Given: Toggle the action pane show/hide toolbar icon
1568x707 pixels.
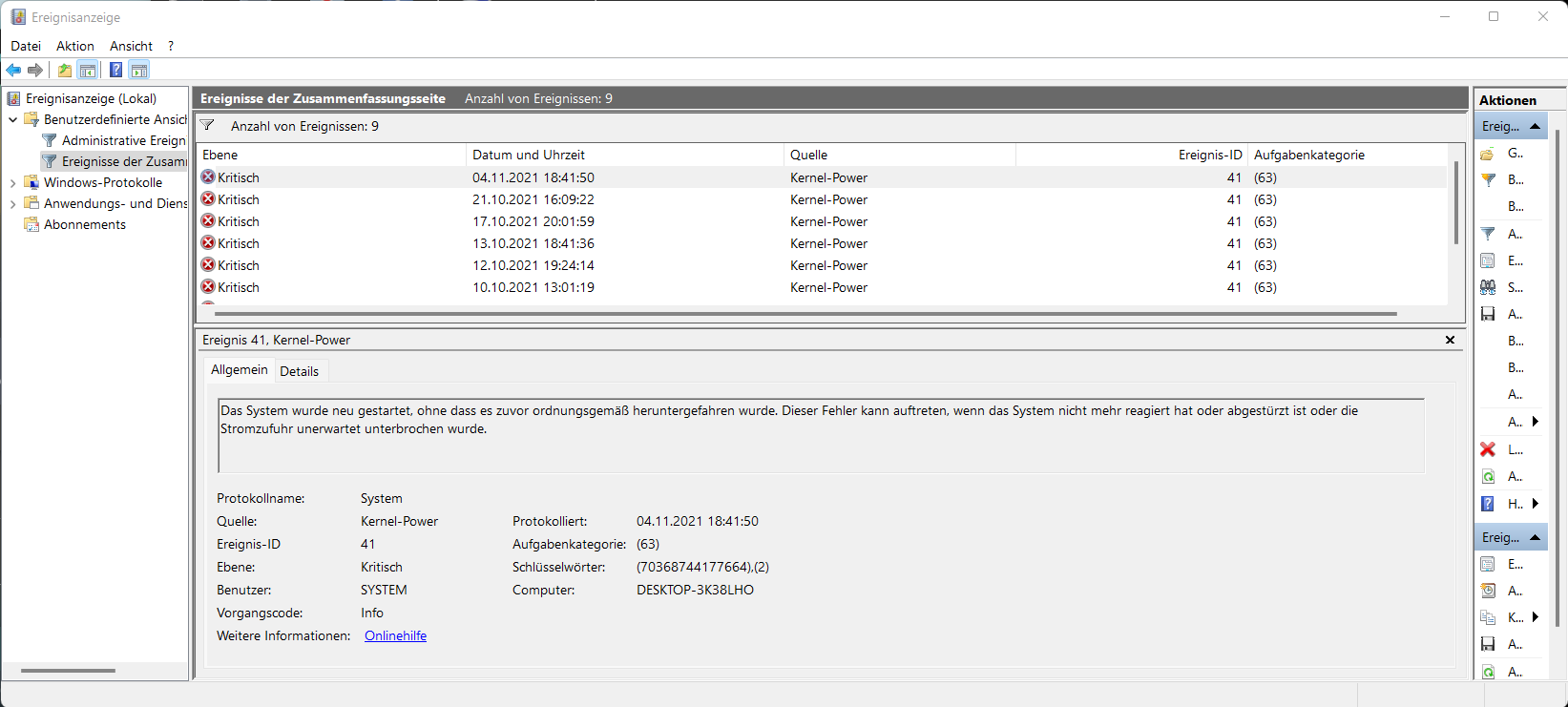Looking at the screenshot, I should 139,70.
